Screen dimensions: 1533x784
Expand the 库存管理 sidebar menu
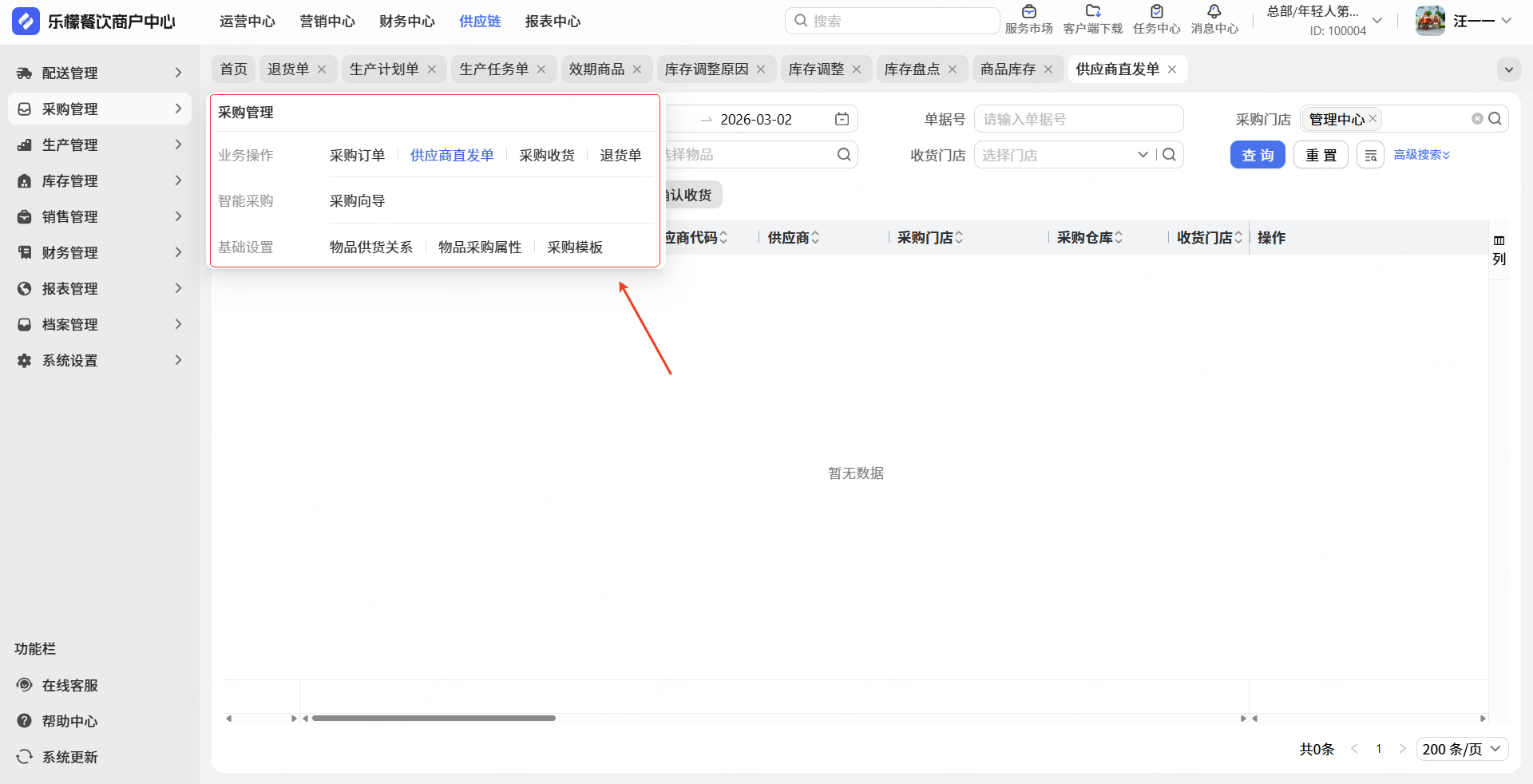pos(100,181)
